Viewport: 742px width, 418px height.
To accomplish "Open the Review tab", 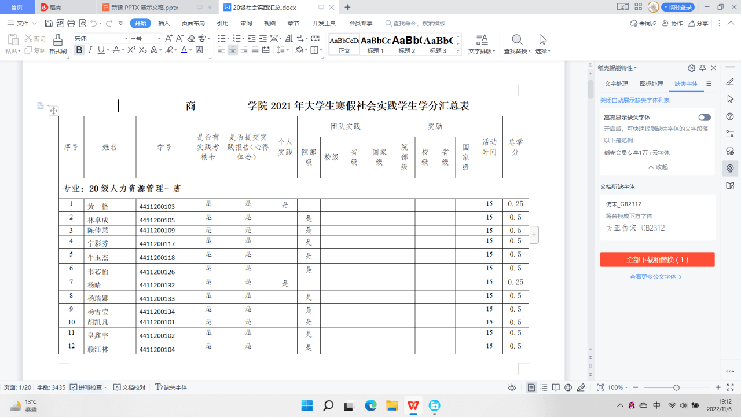I will [246, 23].
